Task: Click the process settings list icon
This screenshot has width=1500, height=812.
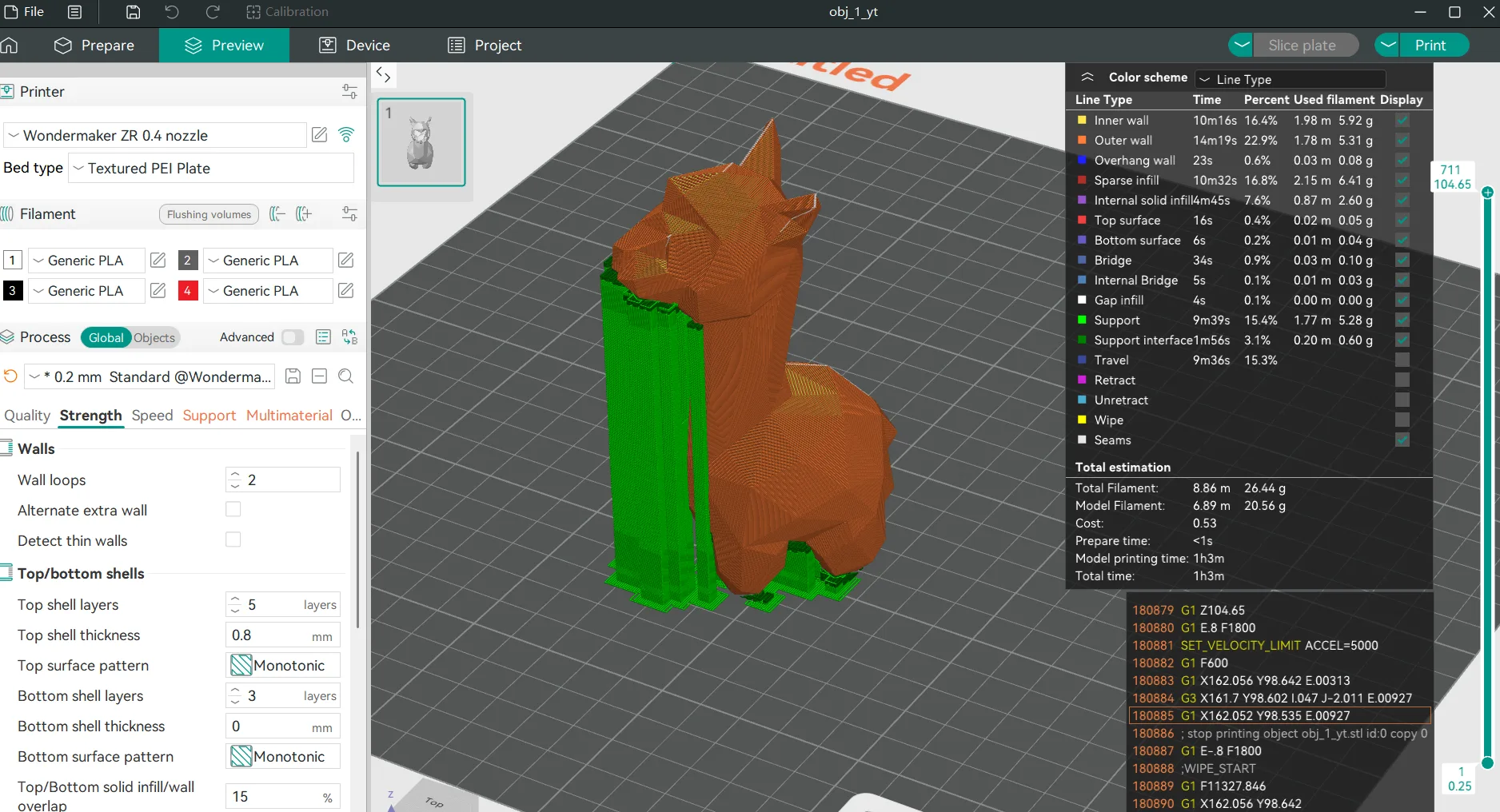Action: (x=323, y=337)
